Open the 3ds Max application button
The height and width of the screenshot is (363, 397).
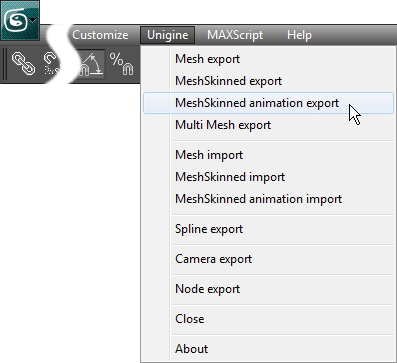[x=20, y=20]
